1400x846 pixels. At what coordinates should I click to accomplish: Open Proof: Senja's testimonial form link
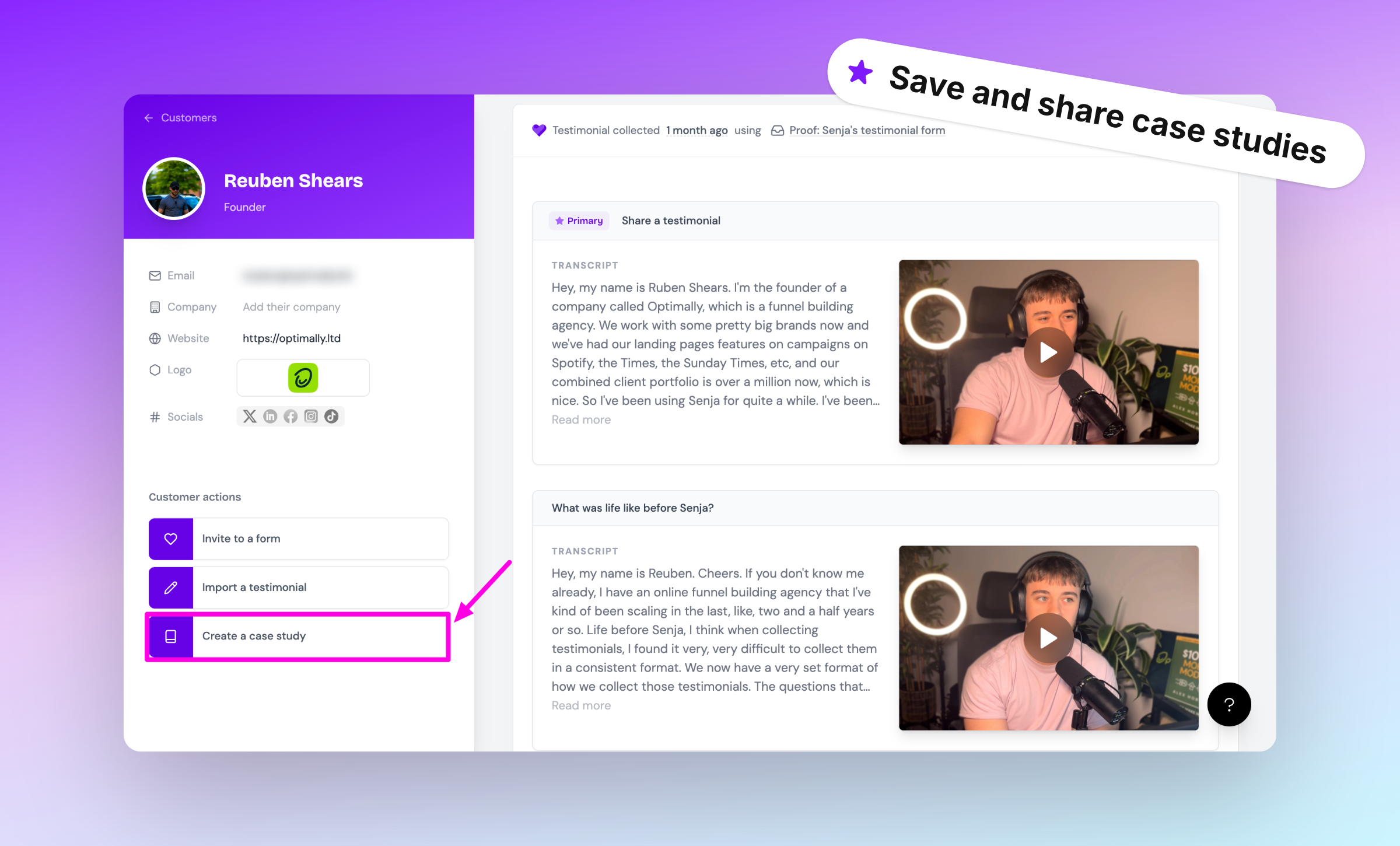click(x=867, y=131)
